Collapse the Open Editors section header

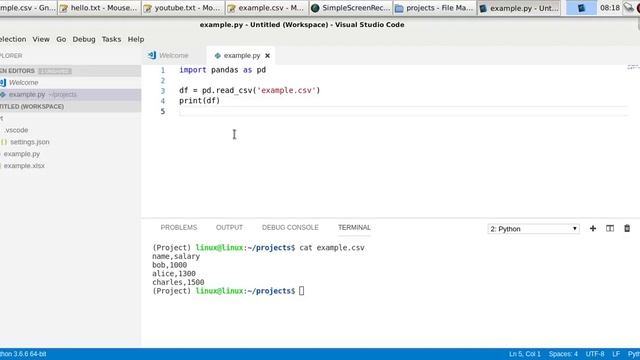tap(70, 71)
